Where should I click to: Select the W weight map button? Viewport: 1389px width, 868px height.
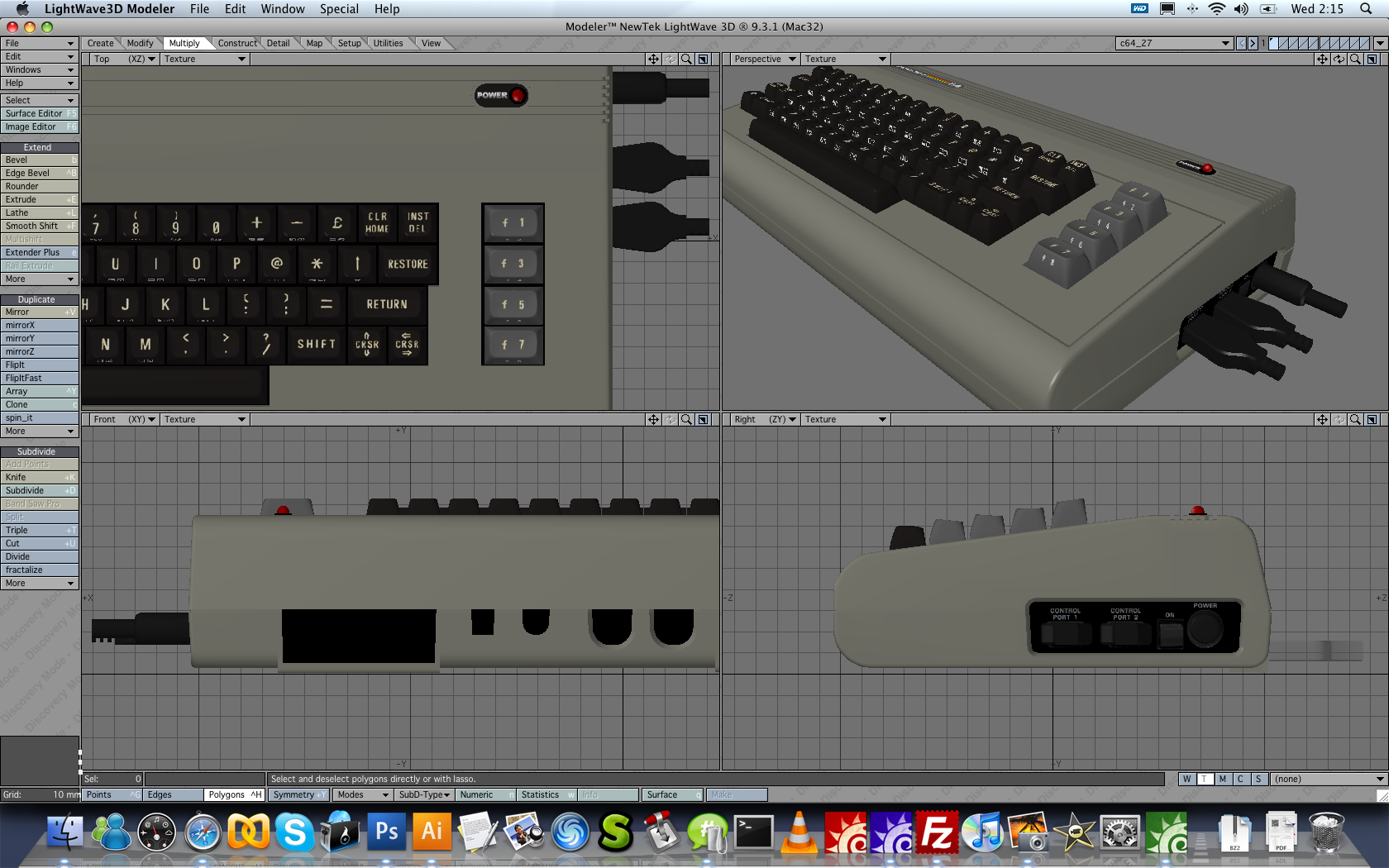(x=1187, y=780)
